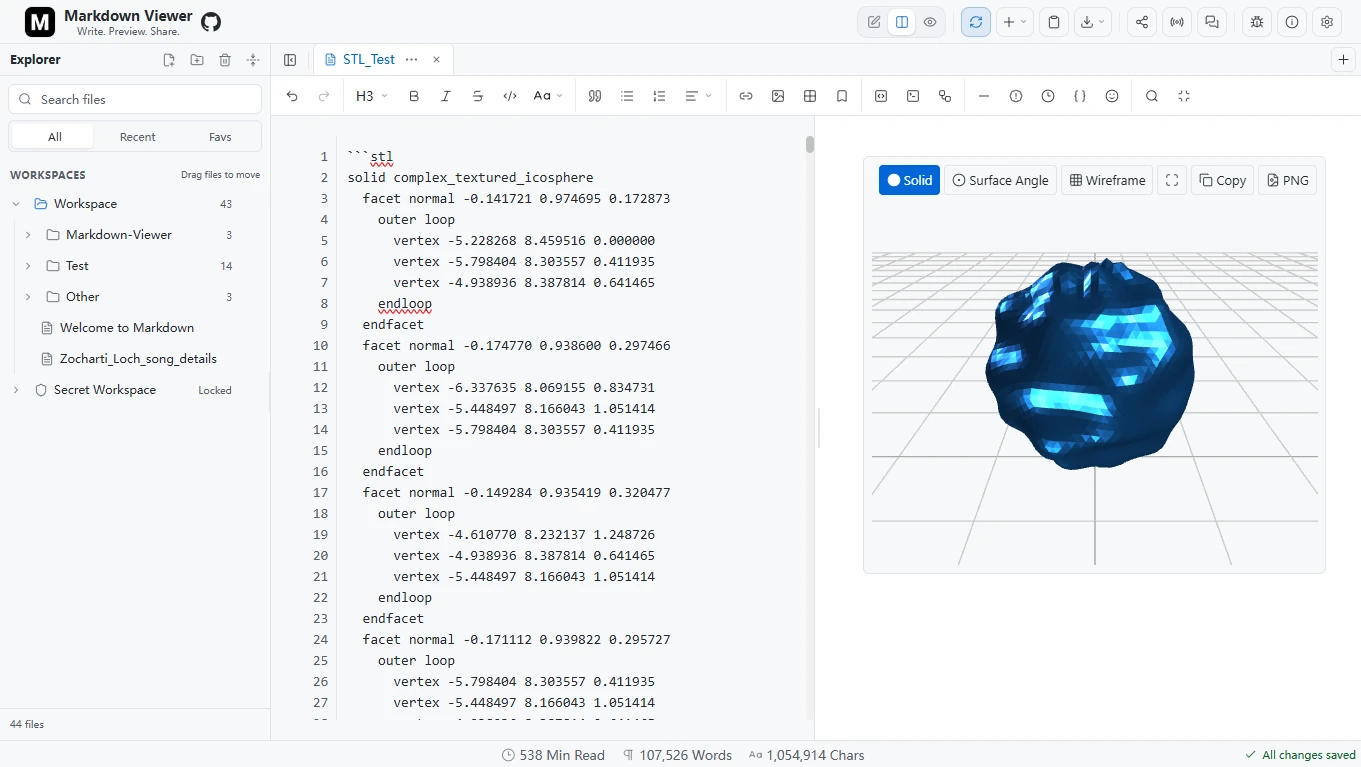Click the share icon

[x=1142, y=22]
